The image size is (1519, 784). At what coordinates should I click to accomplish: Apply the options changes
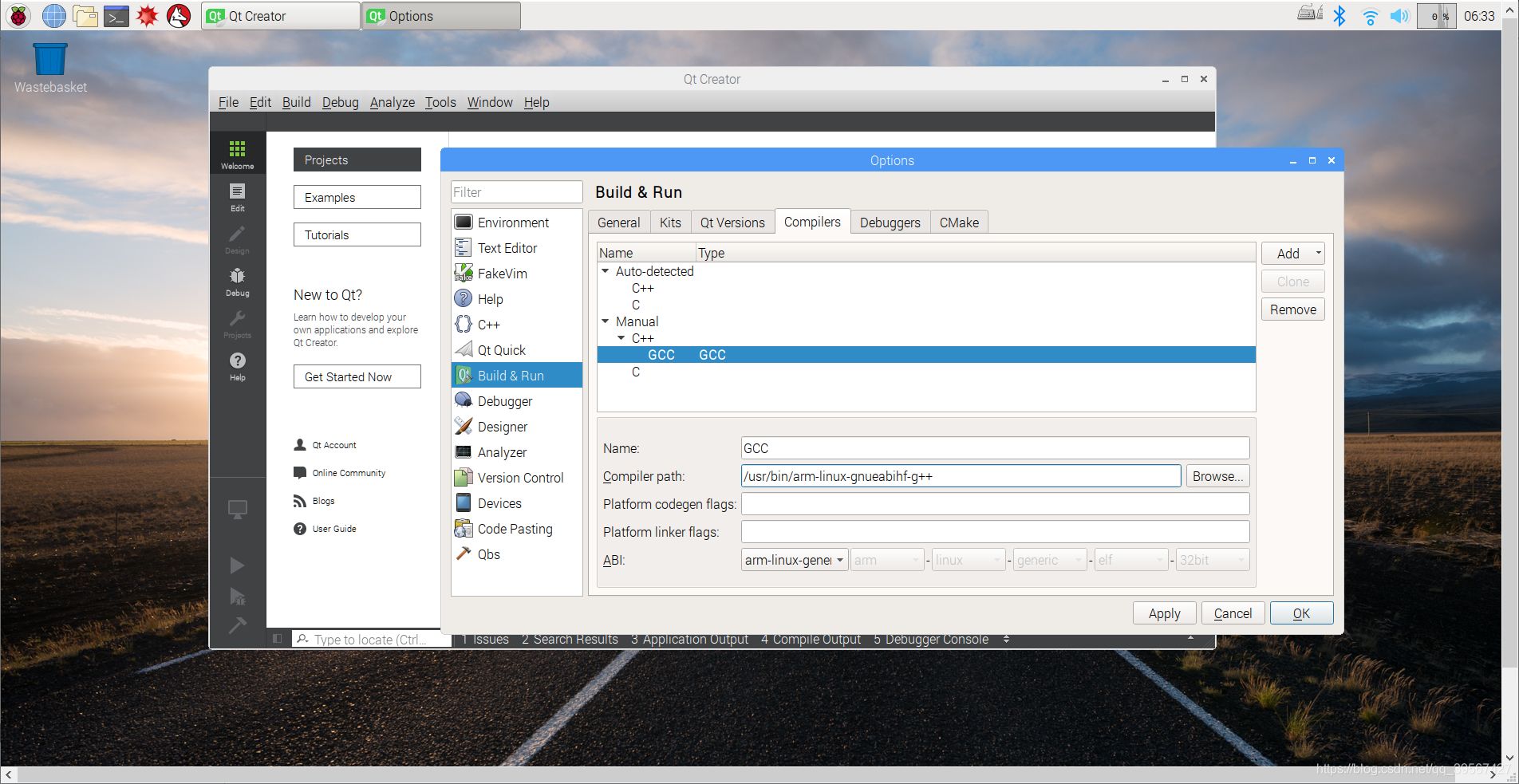point(1164,613)
